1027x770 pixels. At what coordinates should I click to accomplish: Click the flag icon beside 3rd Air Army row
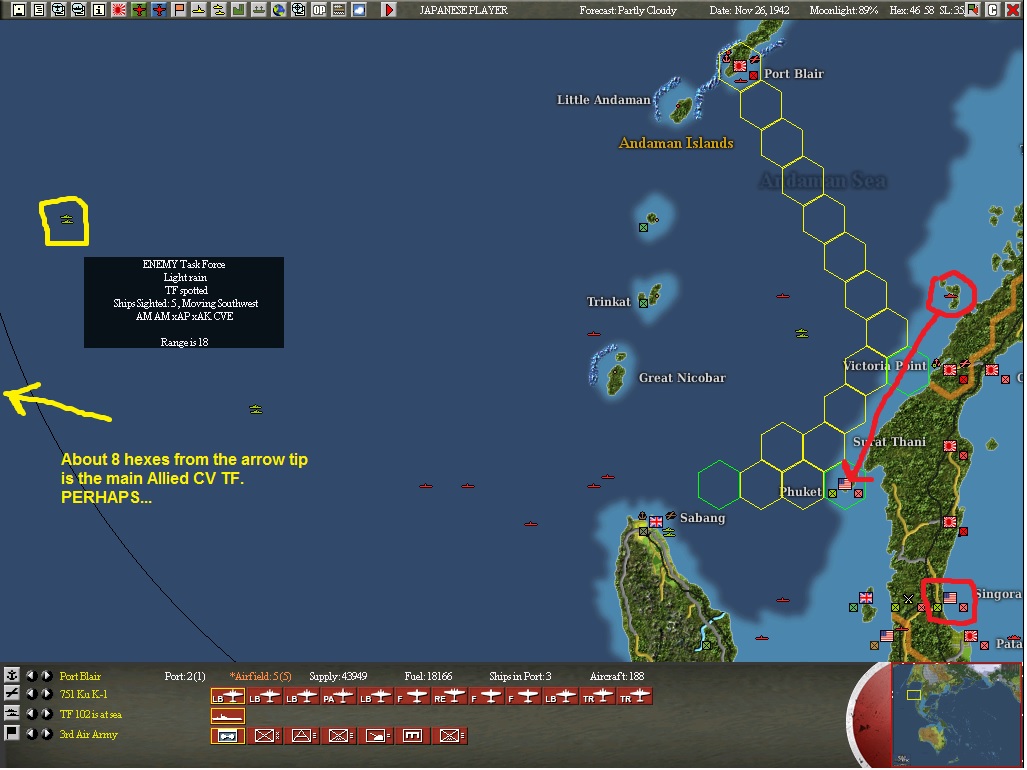tap(11, 733)
